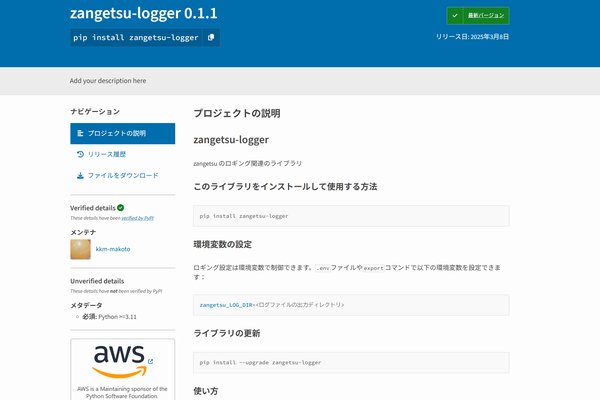Open the プロジェクトの説明 tab
This screenshot has width=600, height=400.
pos(122,133)
